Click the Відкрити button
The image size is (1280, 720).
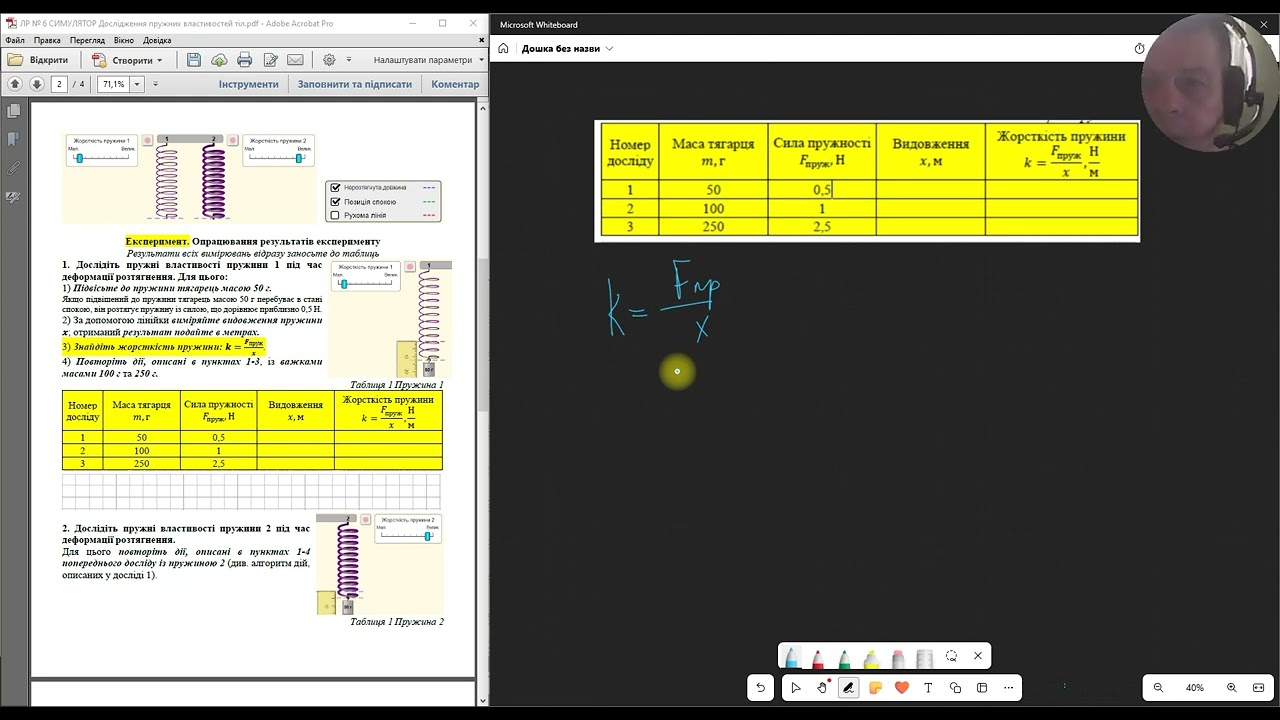(x=39, y=60)
